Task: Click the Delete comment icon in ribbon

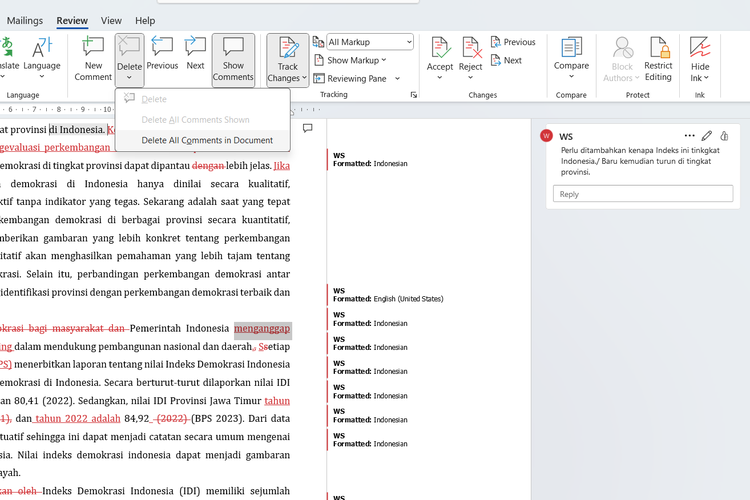Action: coord(129,47)
